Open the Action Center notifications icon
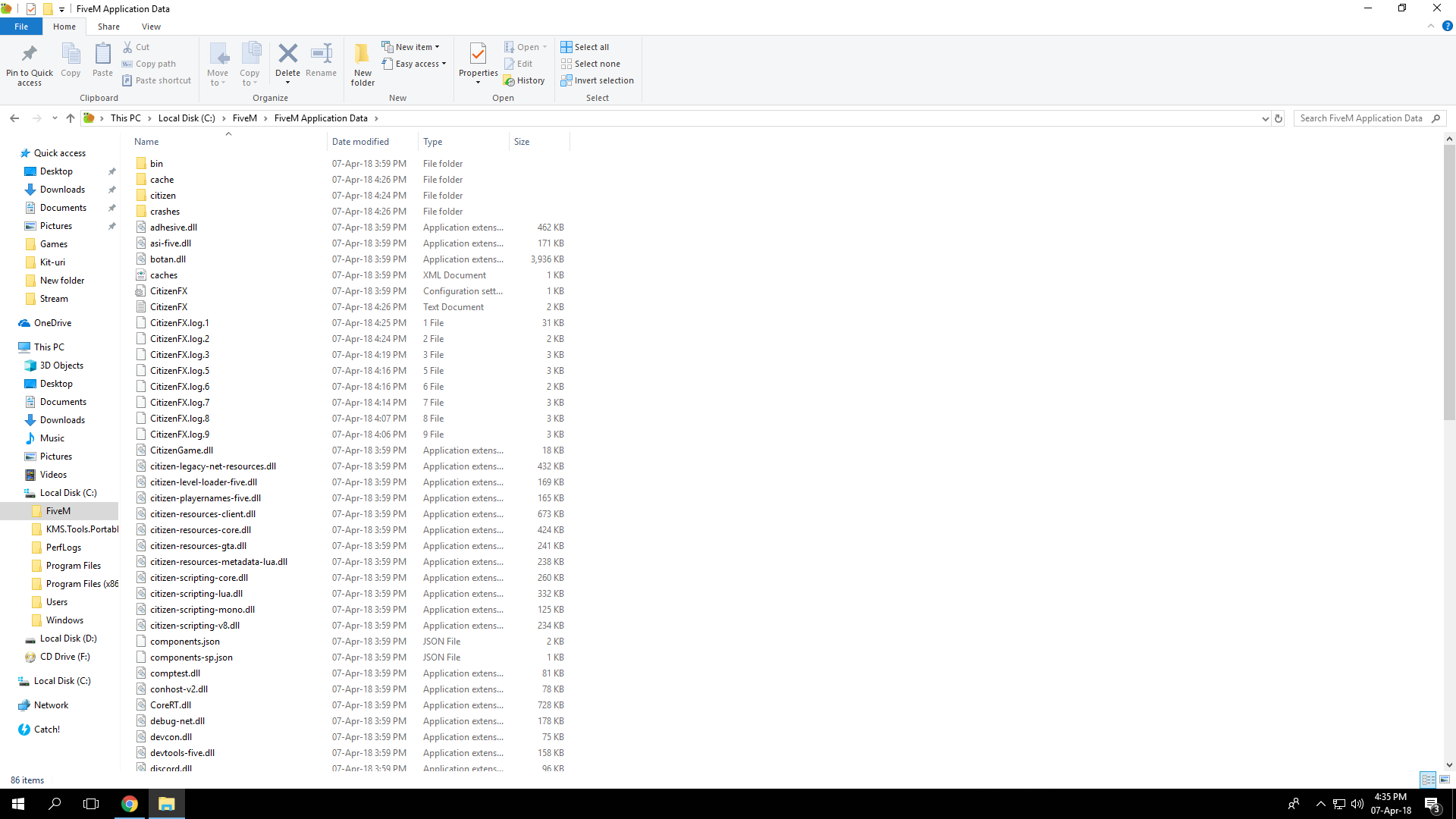Image resolution: width=1456 pixels, height=819 pixels. click(1432, 804)
